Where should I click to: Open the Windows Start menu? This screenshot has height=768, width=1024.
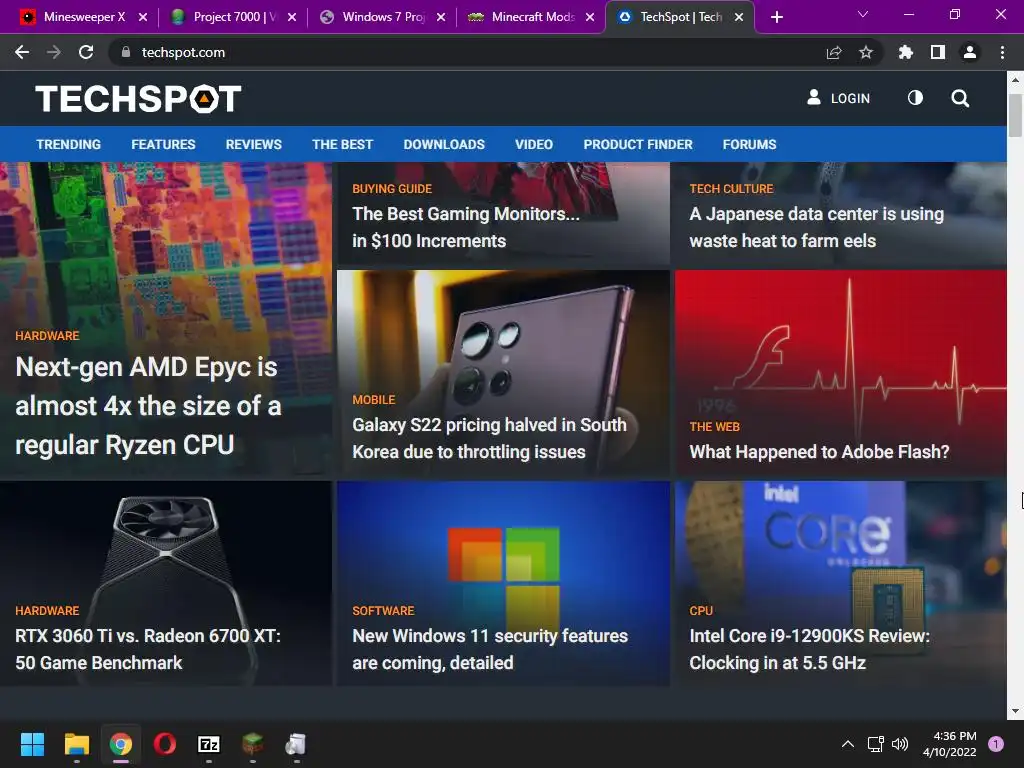(x=32, y=744)
